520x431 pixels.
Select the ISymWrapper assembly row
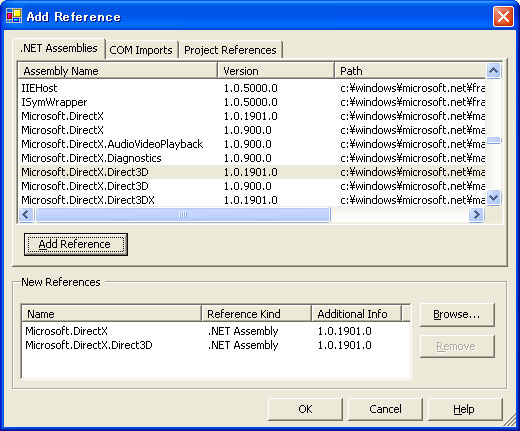[x=252, y=102]
